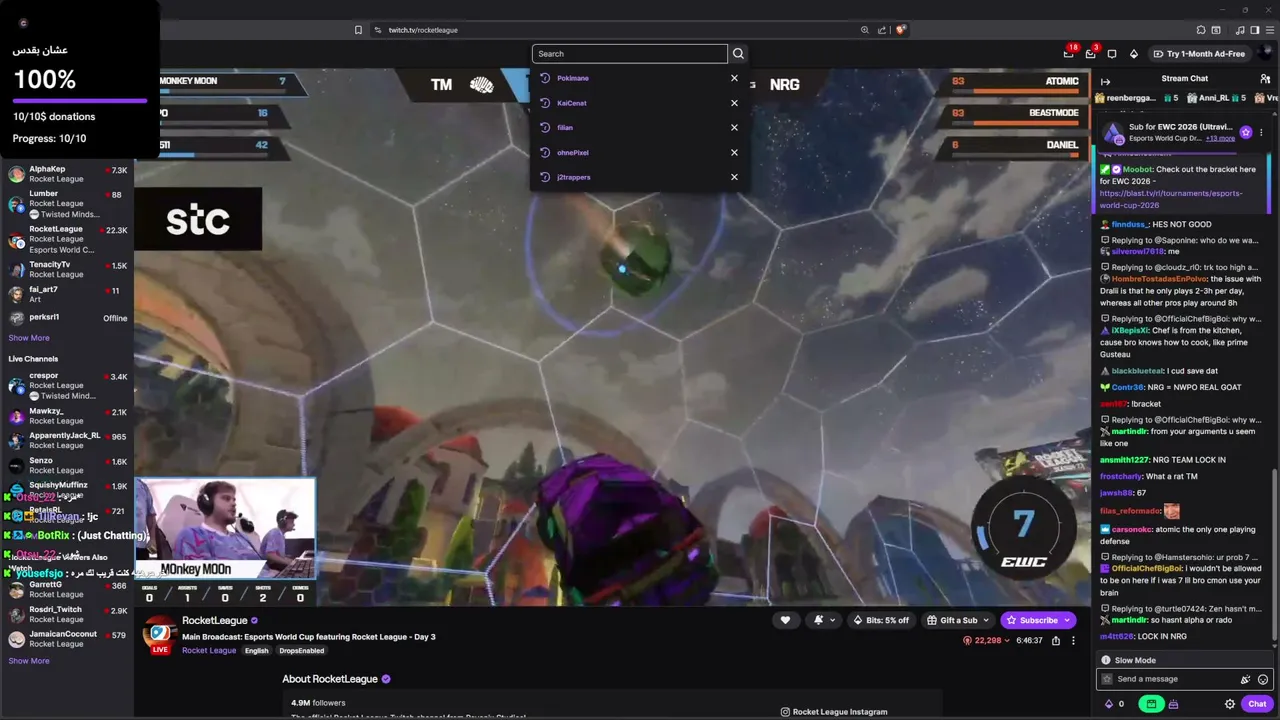Expand viewers-also-watch list with Show More
Viewport: 1280px width, 720px height.
[x=29, y=661]
